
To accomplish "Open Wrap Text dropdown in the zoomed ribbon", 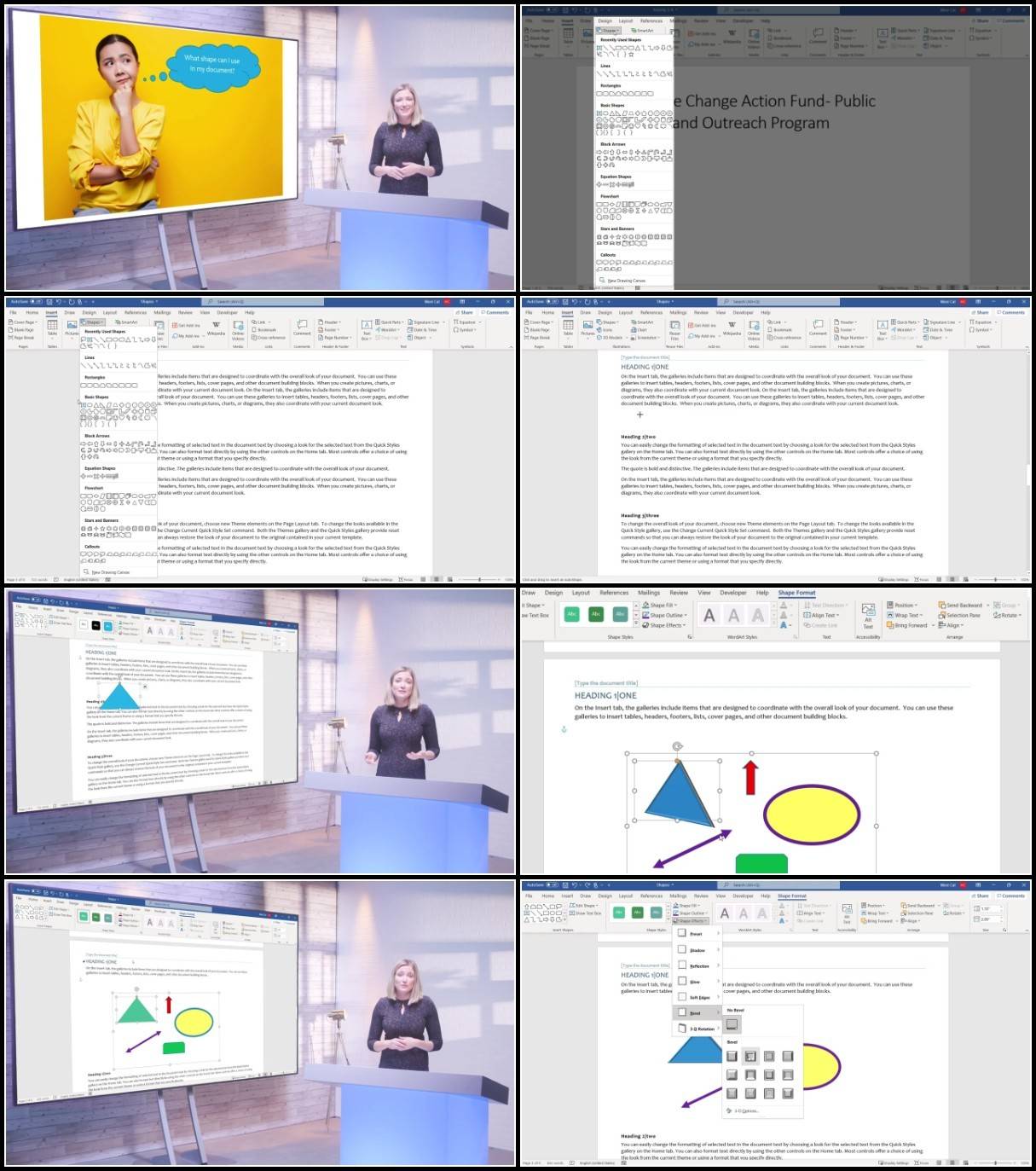I will click(905, 615).
